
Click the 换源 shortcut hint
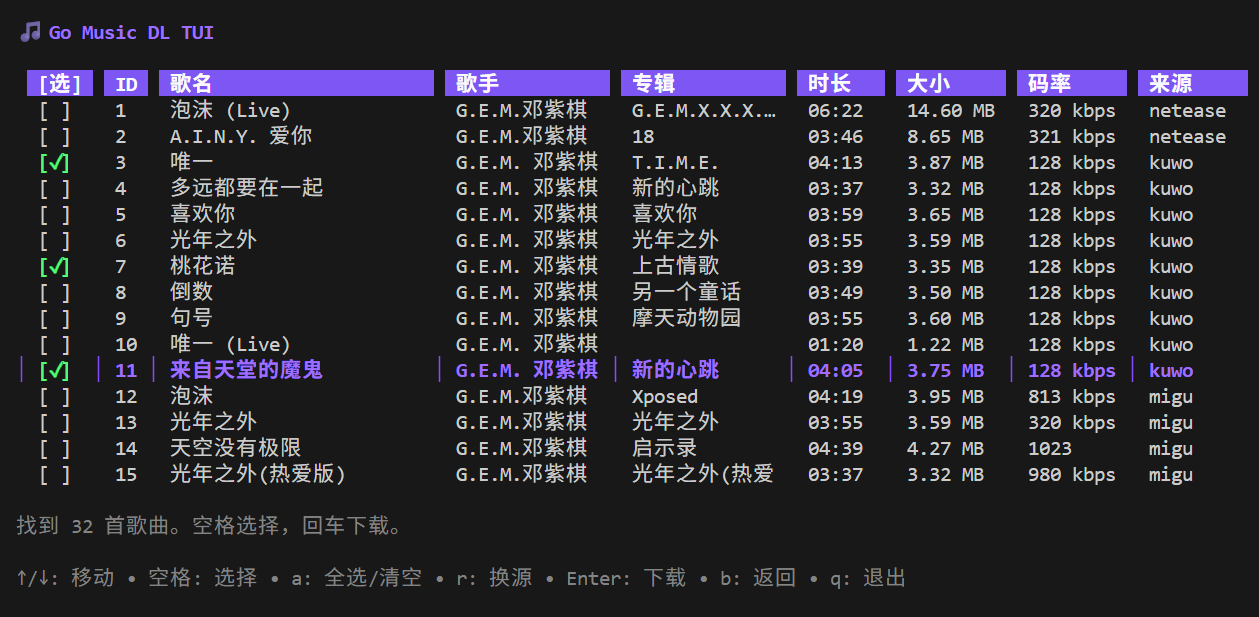[x=510, y=577]
